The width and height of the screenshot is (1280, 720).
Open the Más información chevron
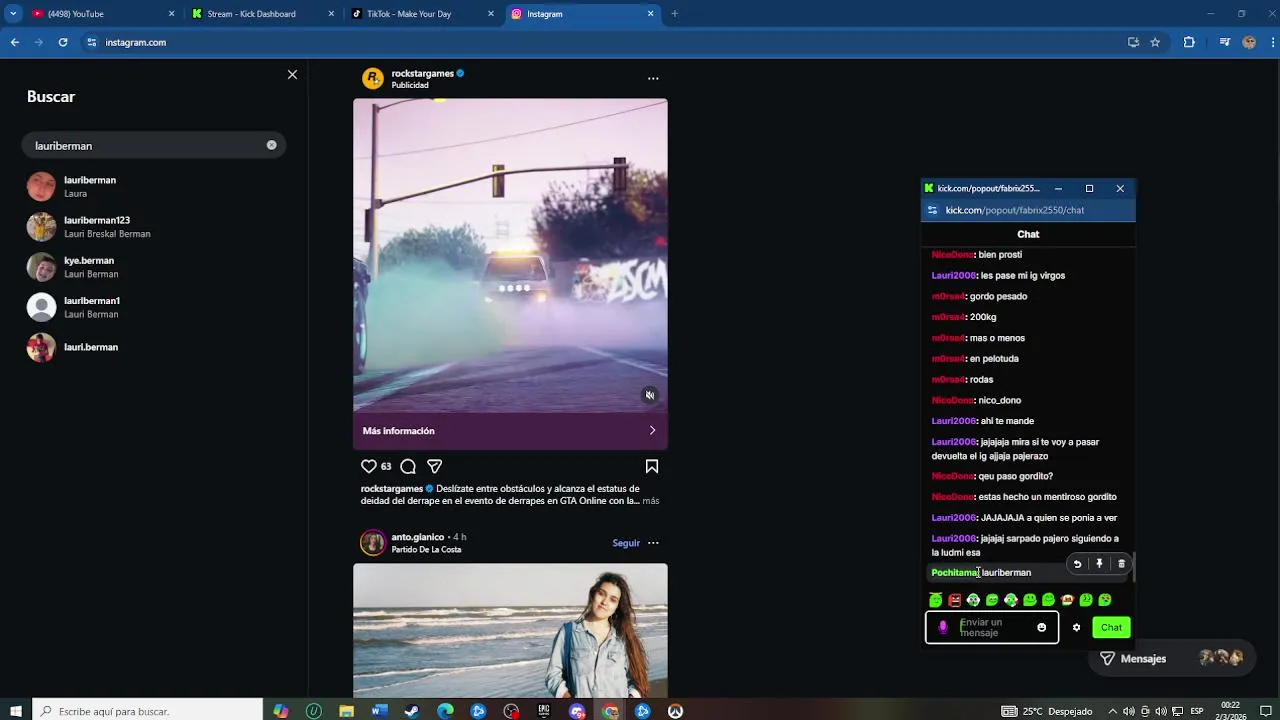pos(652,431)
